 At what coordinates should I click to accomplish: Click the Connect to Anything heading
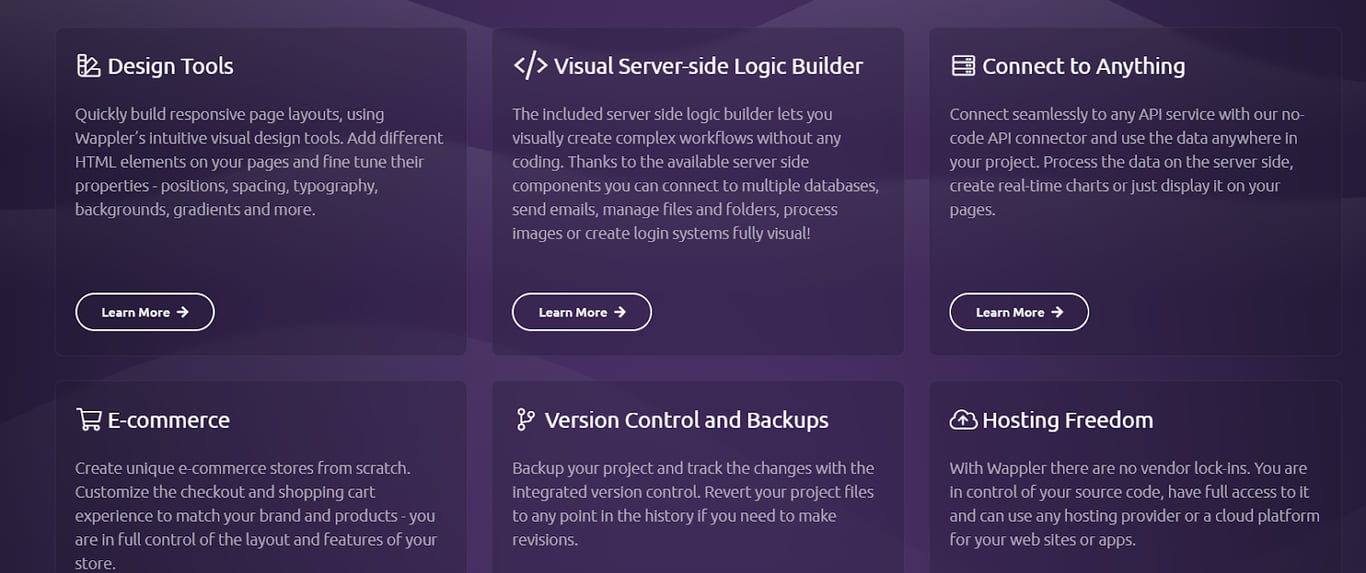coord(1083,66)
